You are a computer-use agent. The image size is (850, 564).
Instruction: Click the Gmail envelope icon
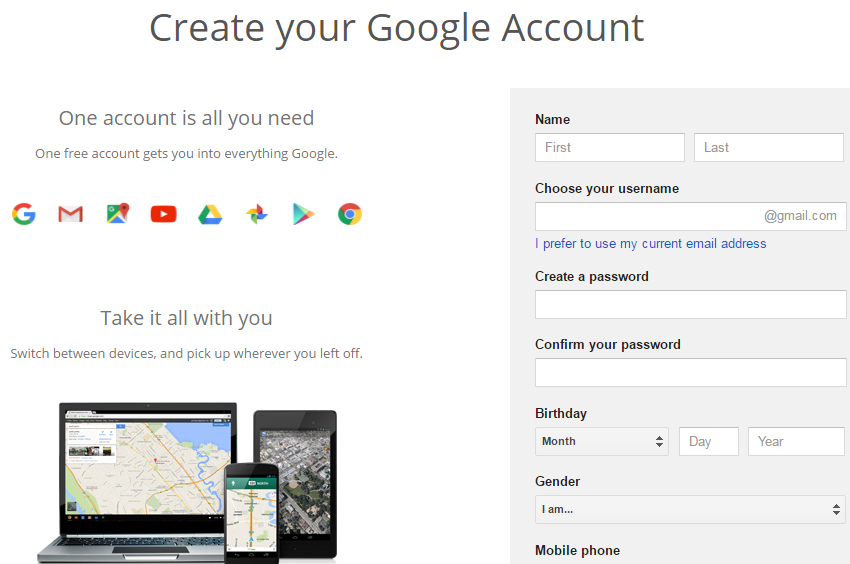[x=70, y=214]
